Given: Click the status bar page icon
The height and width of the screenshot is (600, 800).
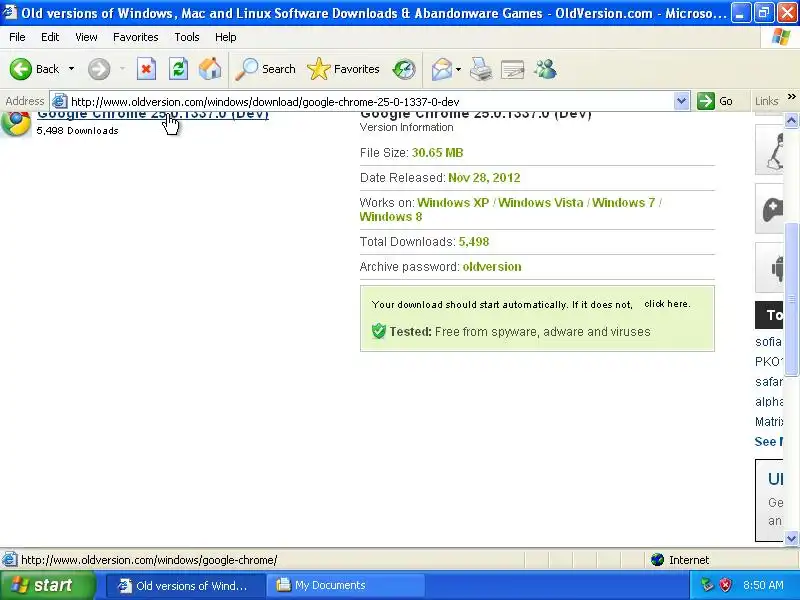Looking at the screenshot, I should (x=9, y=560).
